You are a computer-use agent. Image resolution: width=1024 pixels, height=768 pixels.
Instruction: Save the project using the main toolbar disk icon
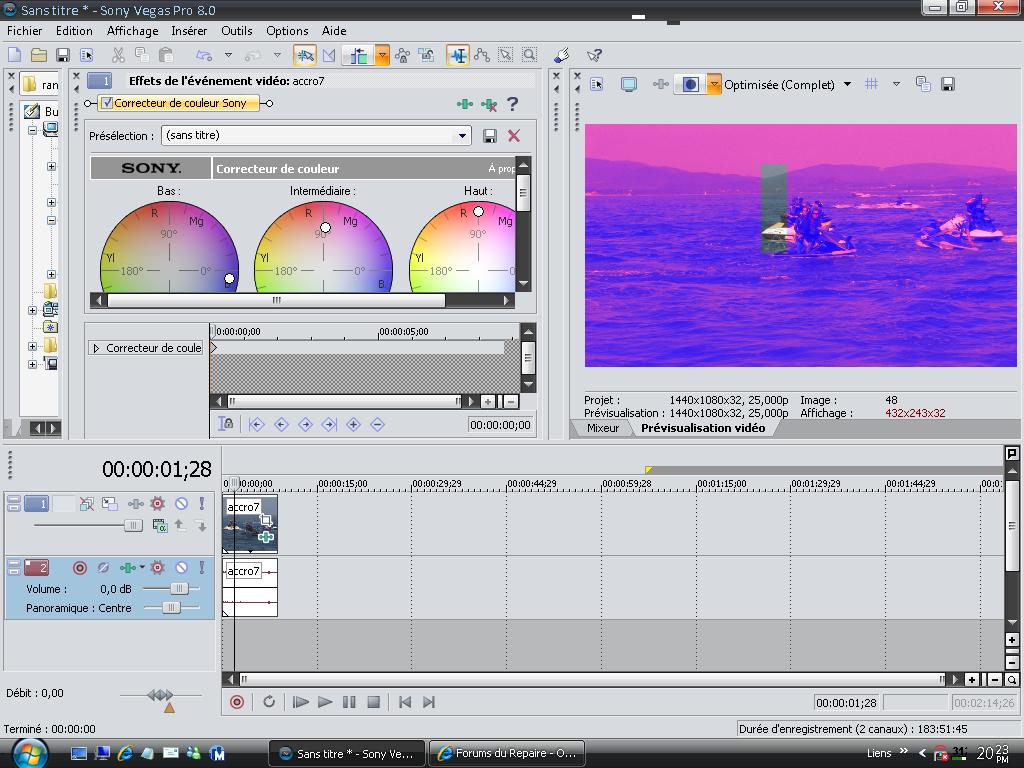(63, 56)
